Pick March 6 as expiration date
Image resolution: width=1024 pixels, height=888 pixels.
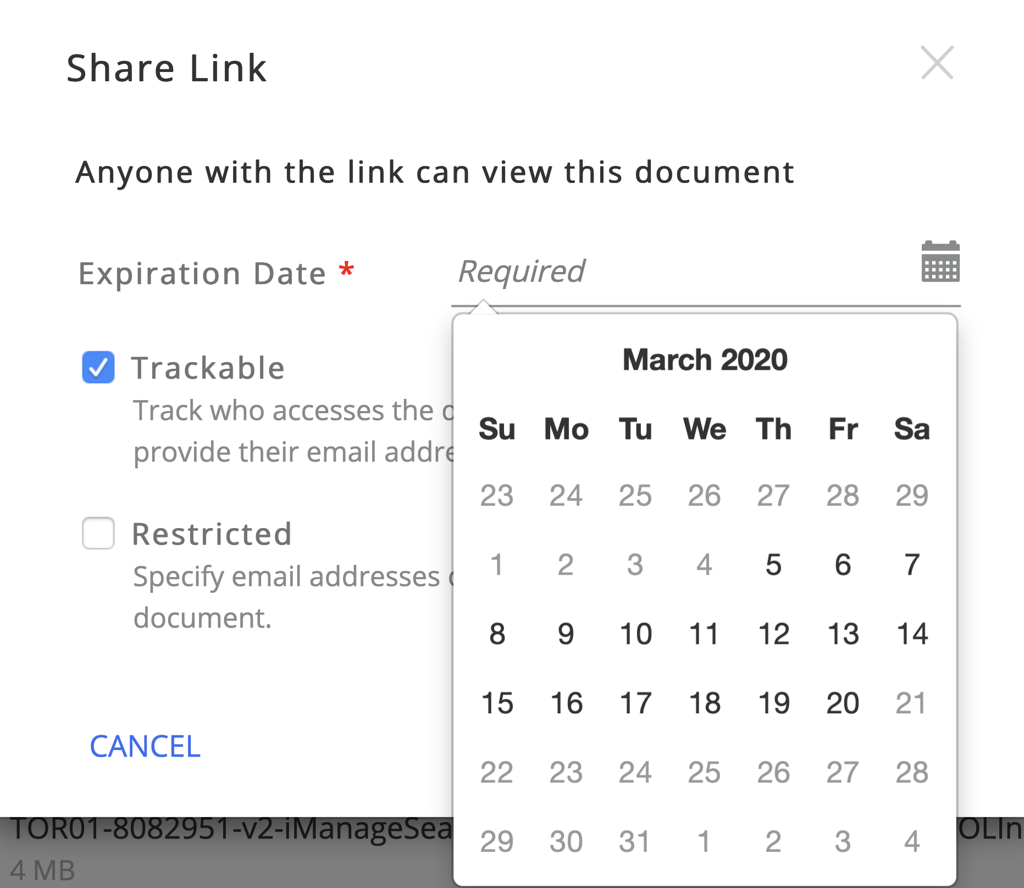click(843, 565)
